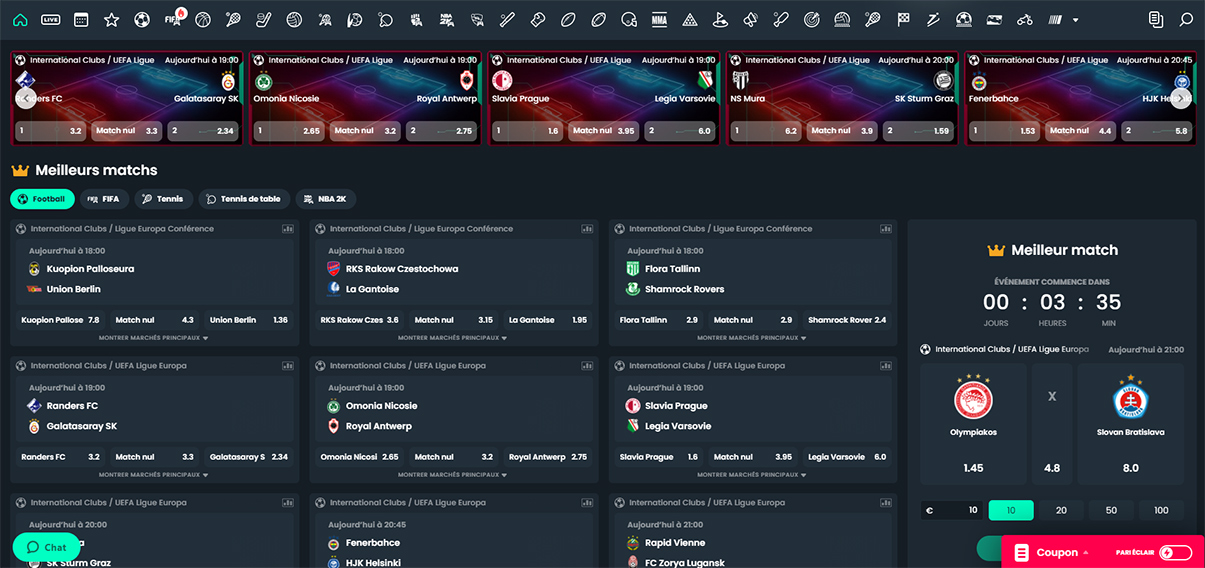Expand more sports dropdown arrow in top bar
1205x568 pixels.
pos(1075,20)
